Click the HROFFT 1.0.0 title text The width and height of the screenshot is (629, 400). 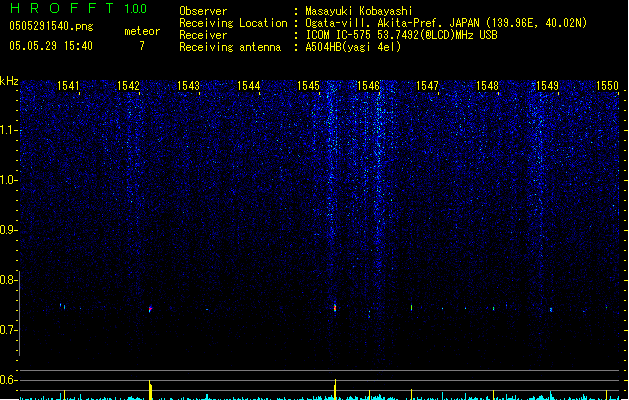(x=79, y=8)
